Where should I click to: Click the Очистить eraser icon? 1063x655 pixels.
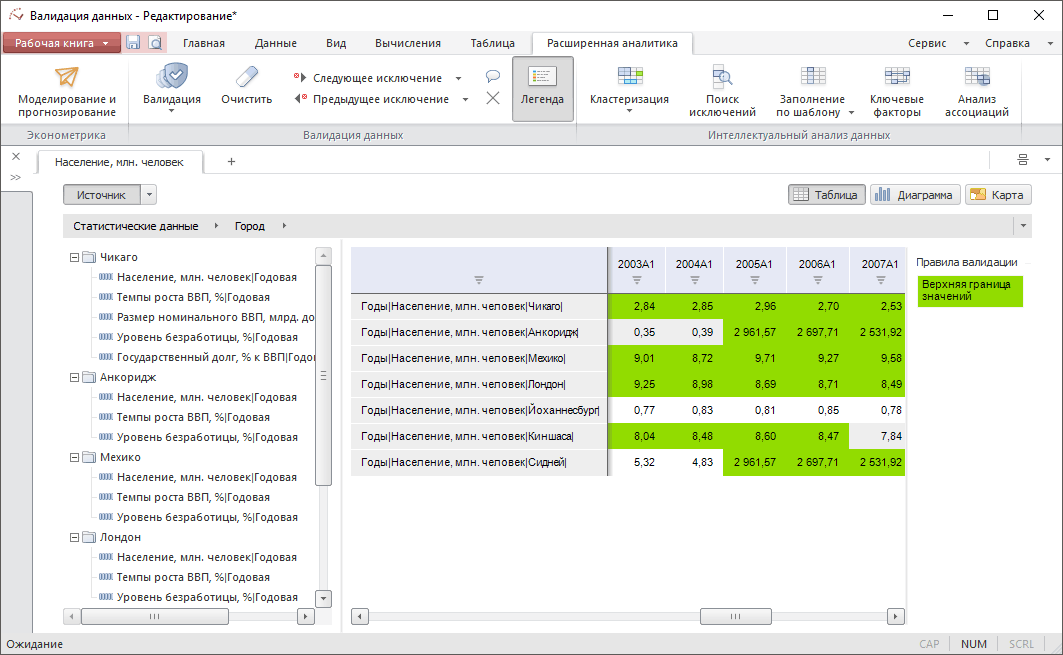(246, 77)
